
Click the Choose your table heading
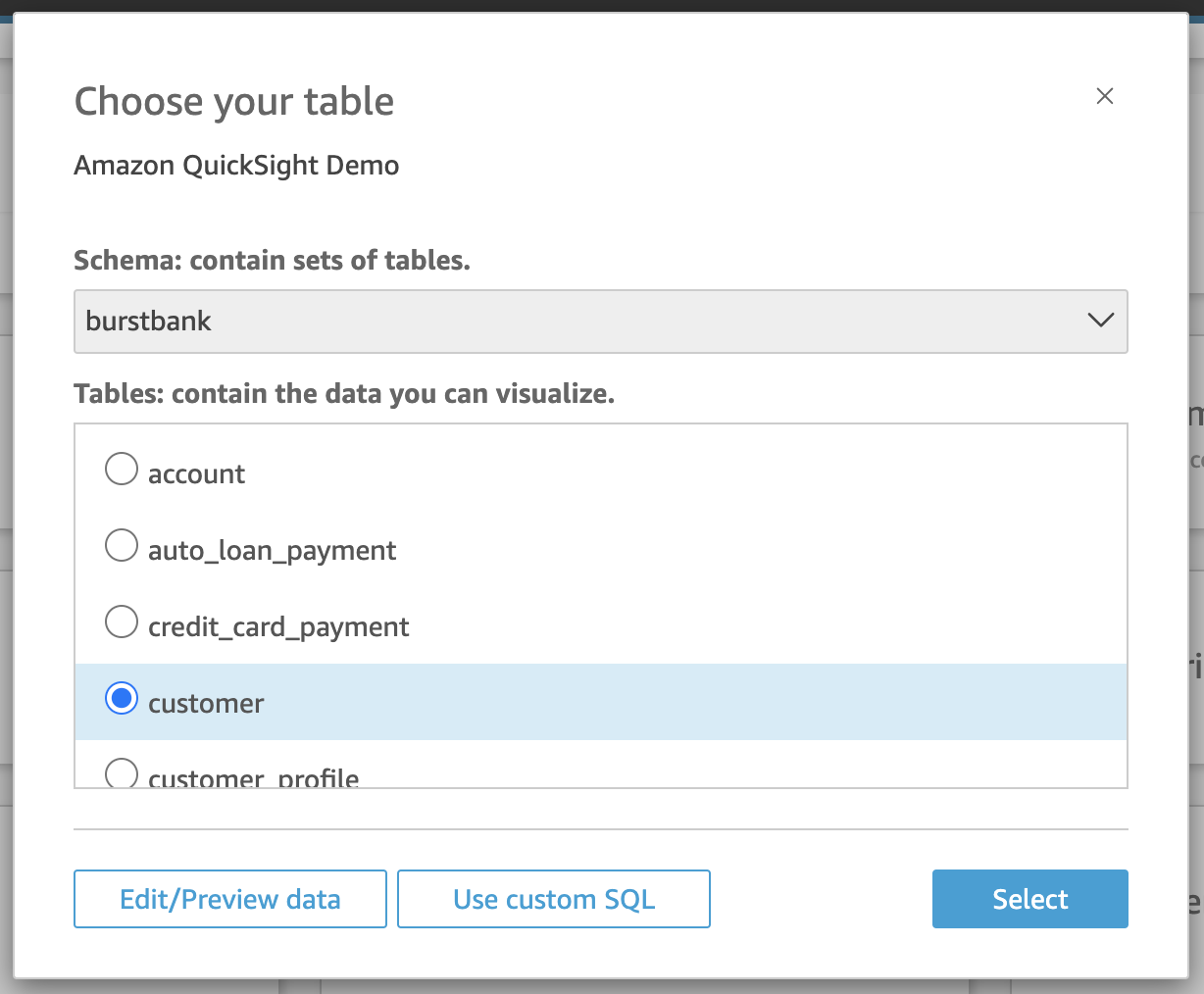[x=234, y=102]
